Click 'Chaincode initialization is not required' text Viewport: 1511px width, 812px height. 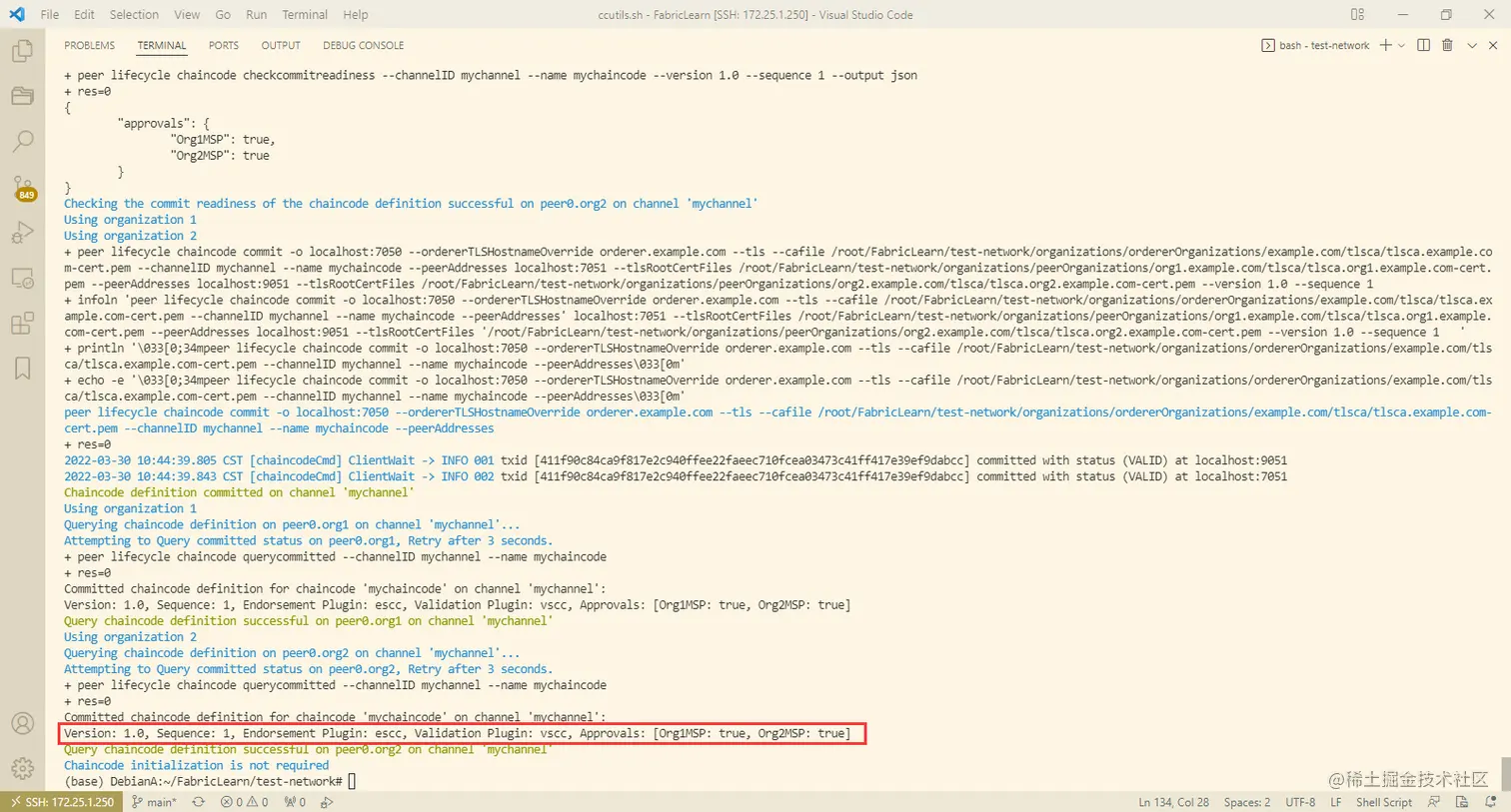pyautogui.click(x=196, y=765)
